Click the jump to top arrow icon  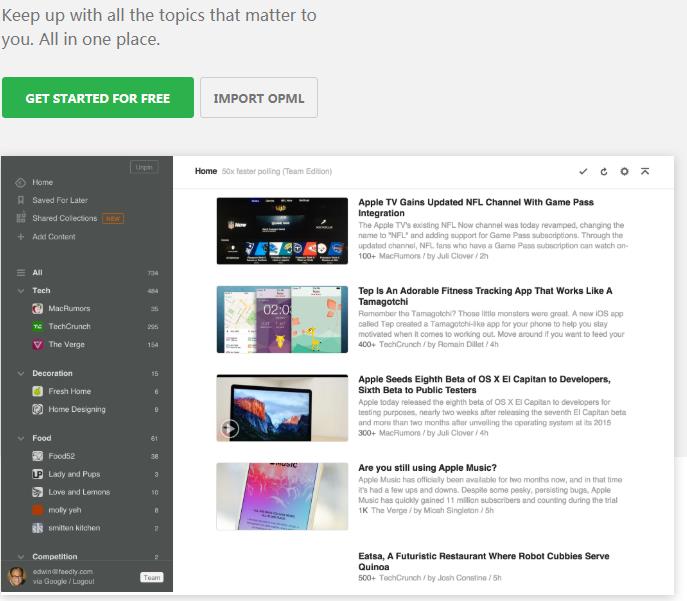pos(645,171)
